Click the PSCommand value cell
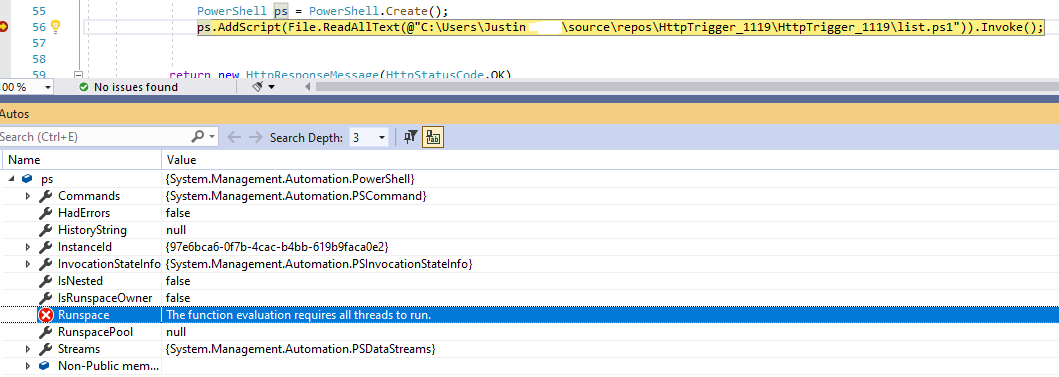The height and width of the screenshot is (377, 1059). point(296,196)
